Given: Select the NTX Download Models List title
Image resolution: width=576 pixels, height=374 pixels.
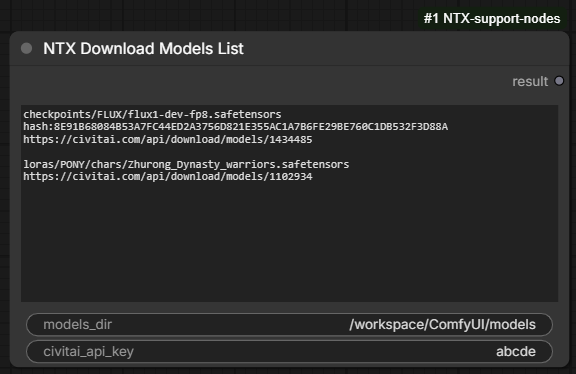Looking at the screenshot, I should [143, 48].
